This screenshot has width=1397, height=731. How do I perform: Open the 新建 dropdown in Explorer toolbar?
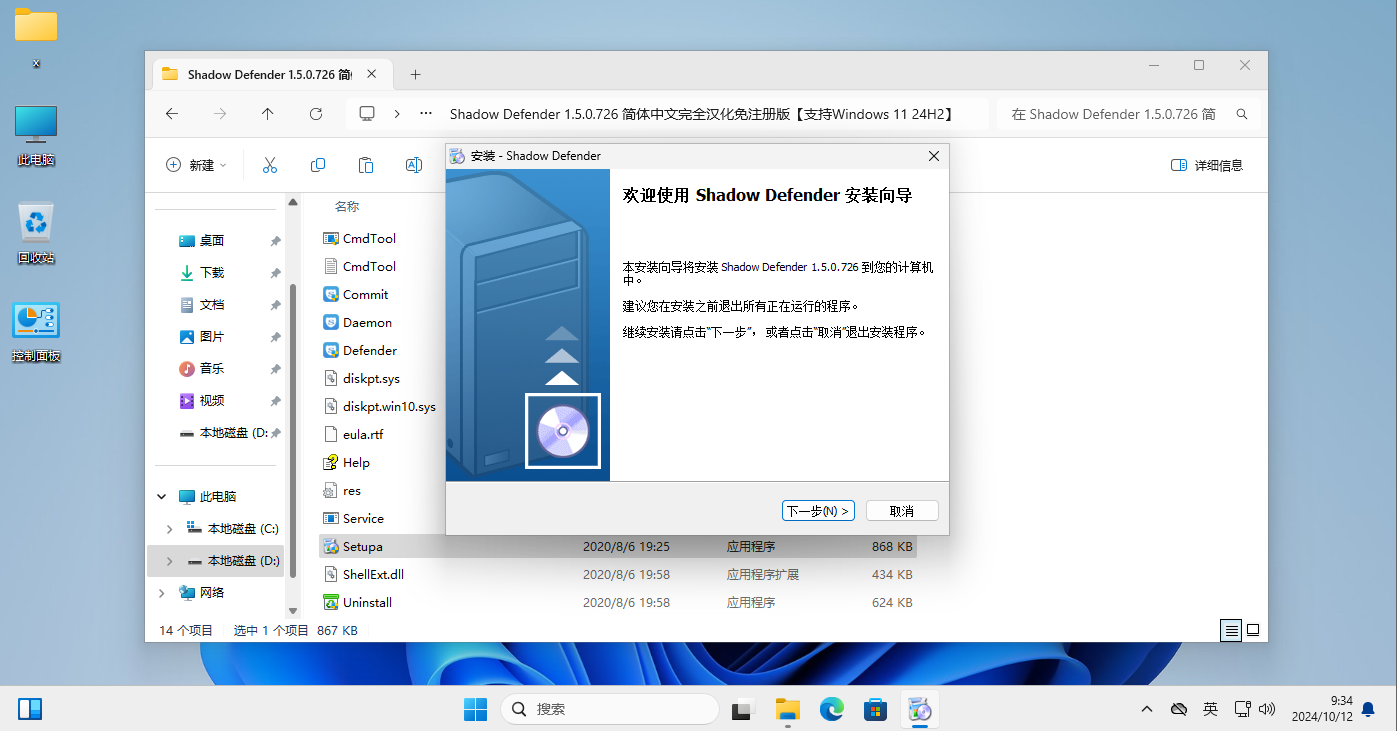coord(197,165)
